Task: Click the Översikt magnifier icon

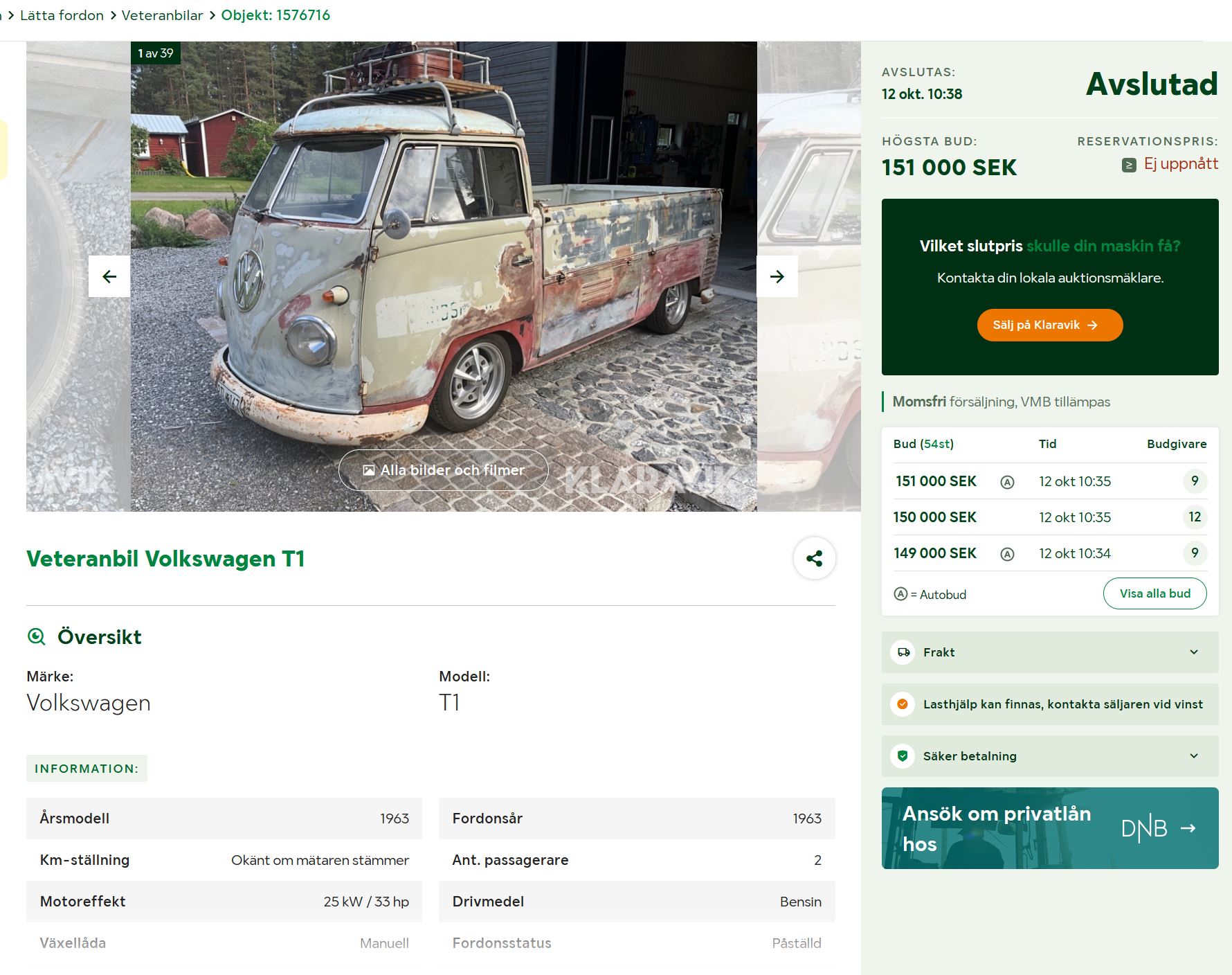Action: (x=36, y=636)
